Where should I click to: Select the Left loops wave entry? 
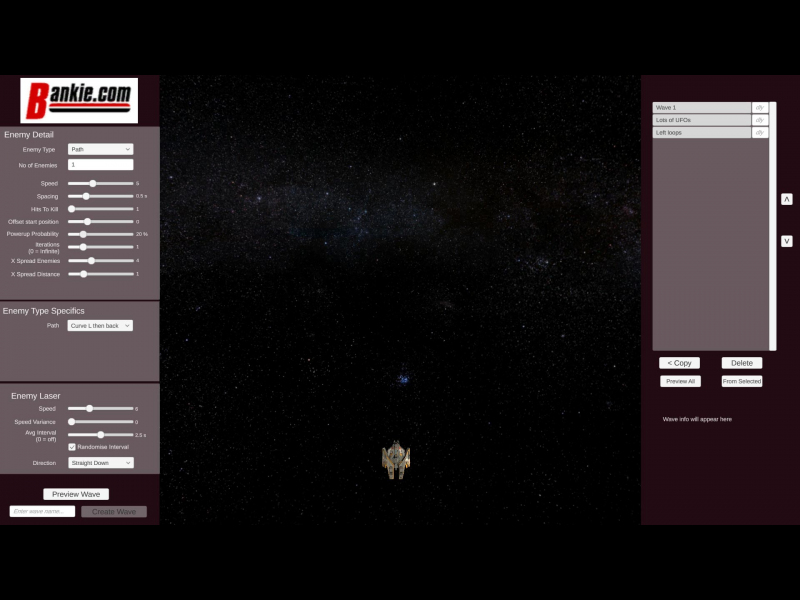701,132
